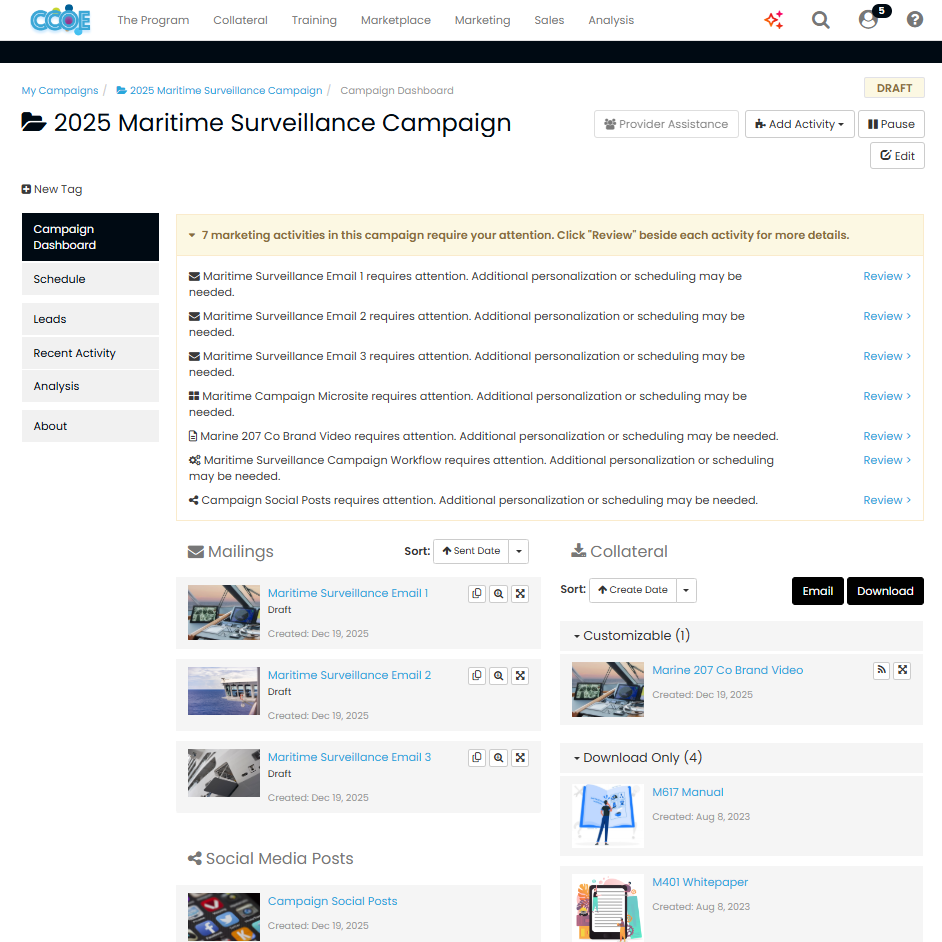Open Maritime Surveillance Email 1 title link
The width and height of the screenshot is (942, 942).
(348, 594)
